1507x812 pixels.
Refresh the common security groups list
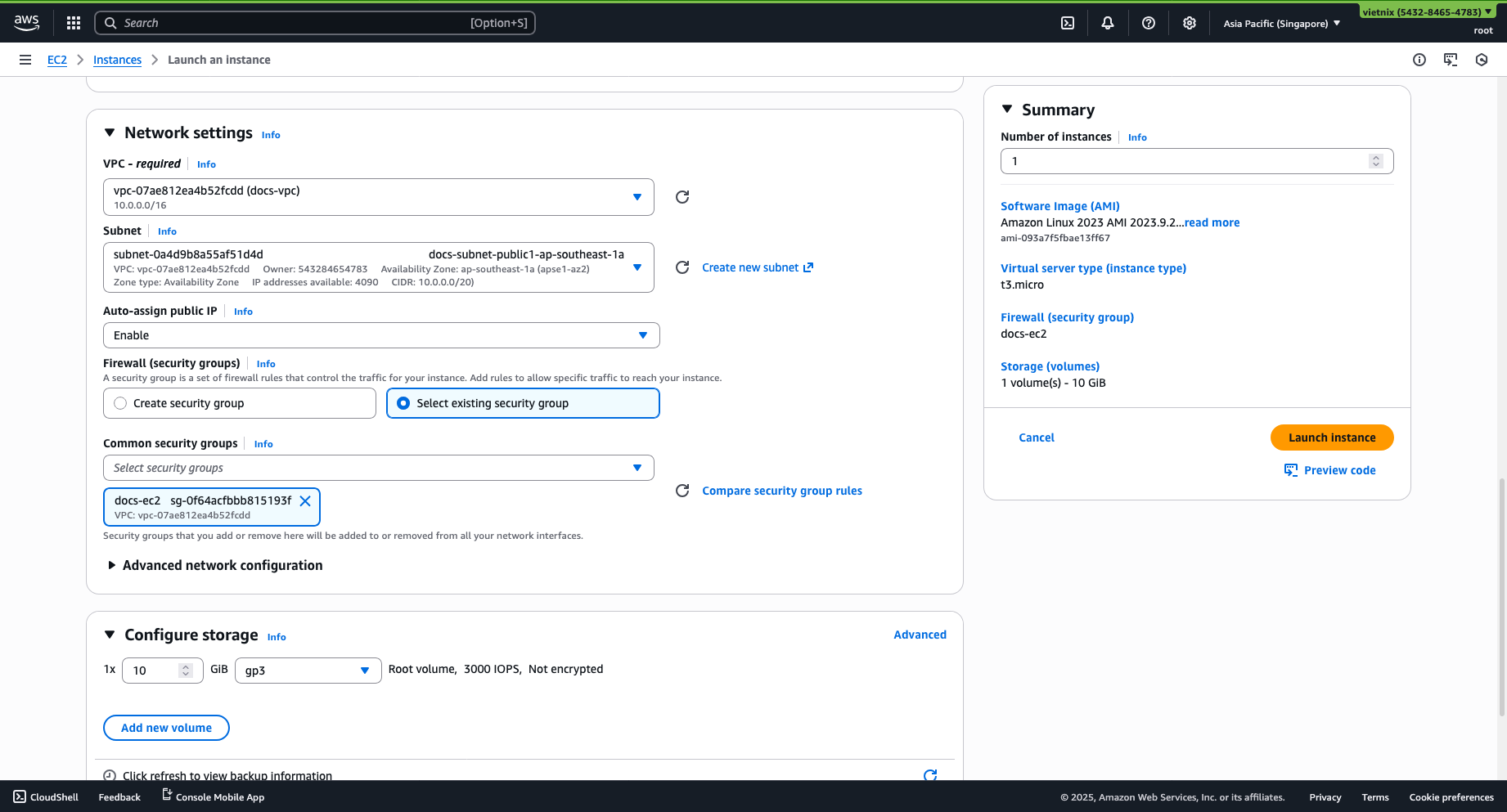point(682,490)
